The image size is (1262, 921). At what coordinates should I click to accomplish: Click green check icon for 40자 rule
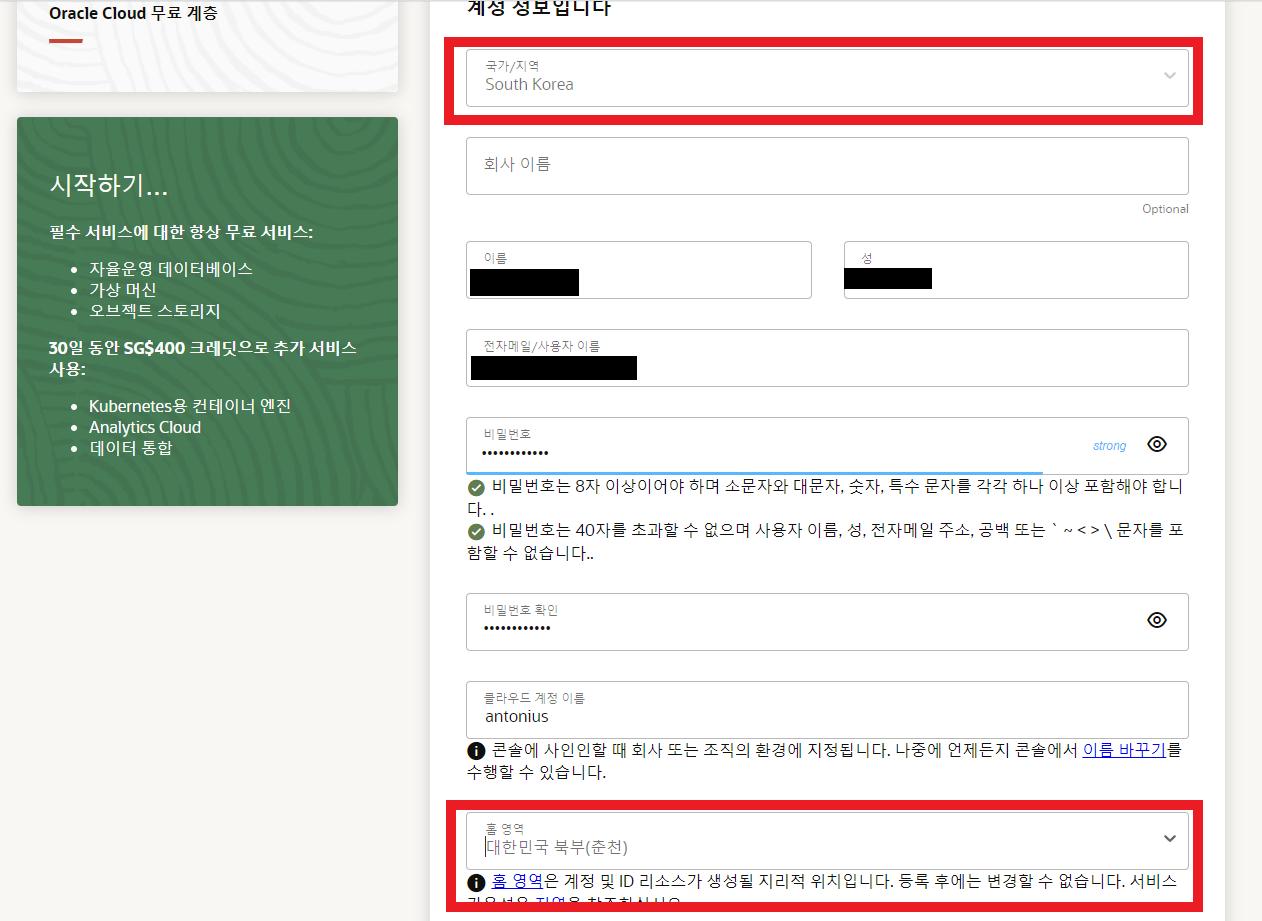(x=476, y=532)
